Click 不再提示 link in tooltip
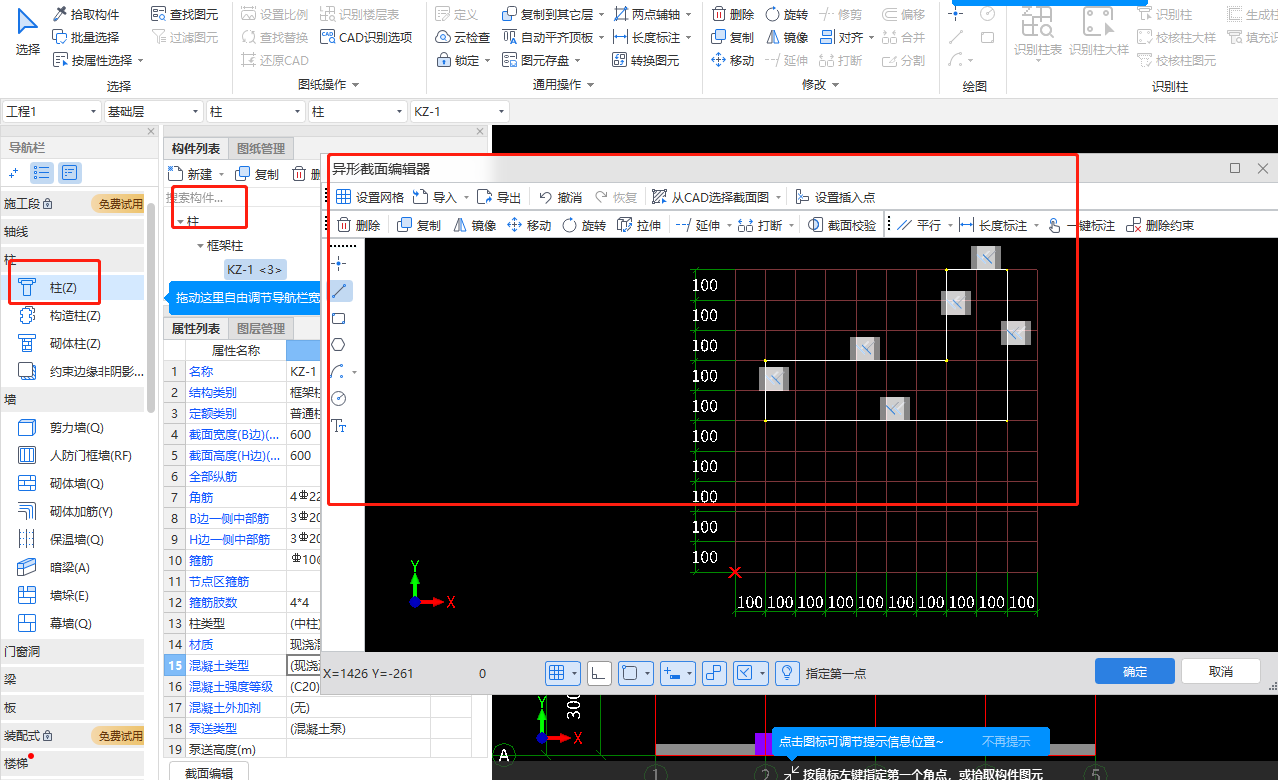 1006,741
